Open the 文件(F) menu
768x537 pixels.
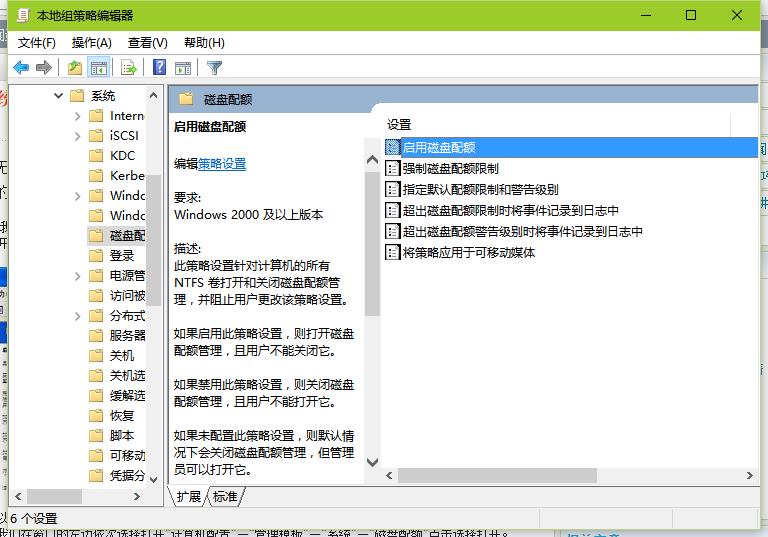click(x=37, y=43)
